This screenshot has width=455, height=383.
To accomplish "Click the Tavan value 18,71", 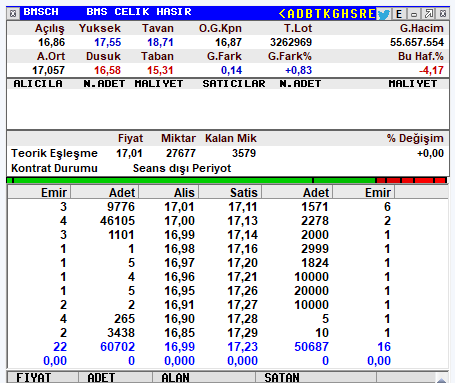I will click(x=160, y=42).
